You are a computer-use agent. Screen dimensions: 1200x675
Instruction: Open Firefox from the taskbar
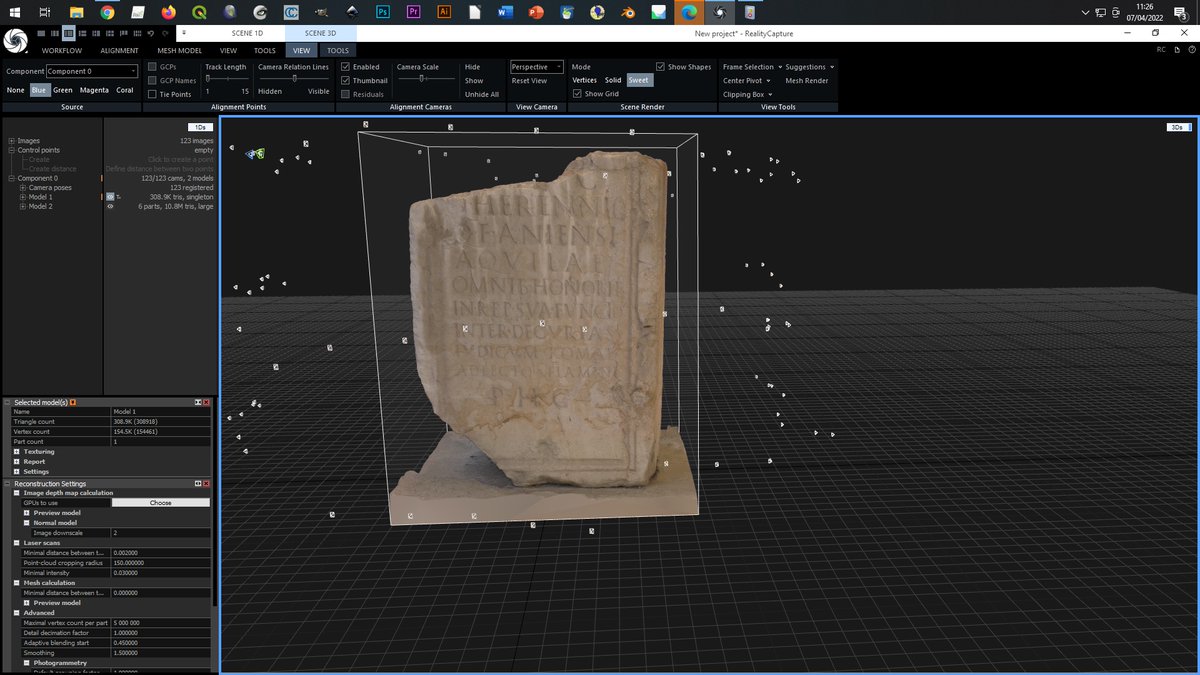(x=168, y=12)
